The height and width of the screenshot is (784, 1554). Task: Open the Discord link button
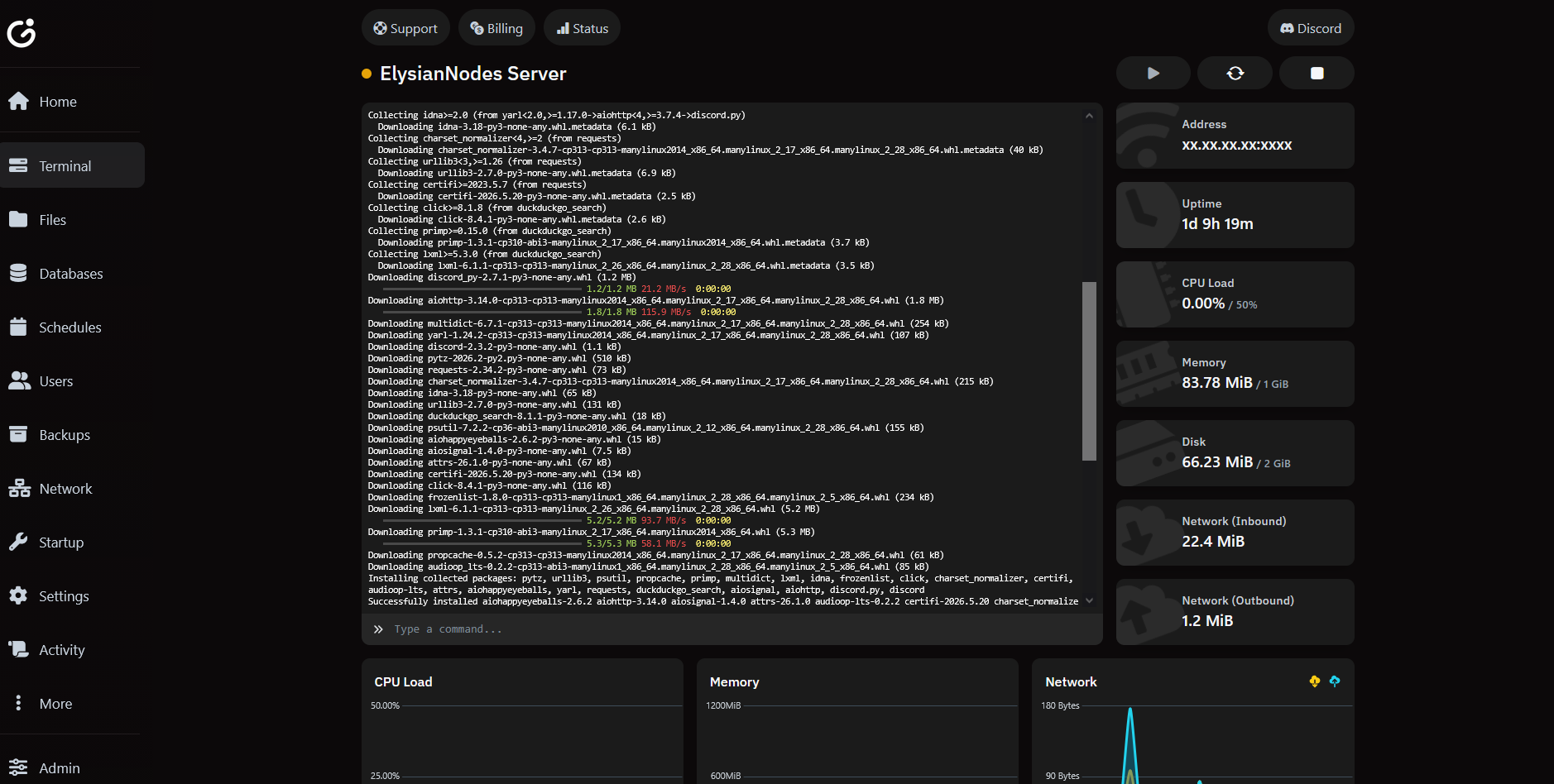coord(1311,28)
